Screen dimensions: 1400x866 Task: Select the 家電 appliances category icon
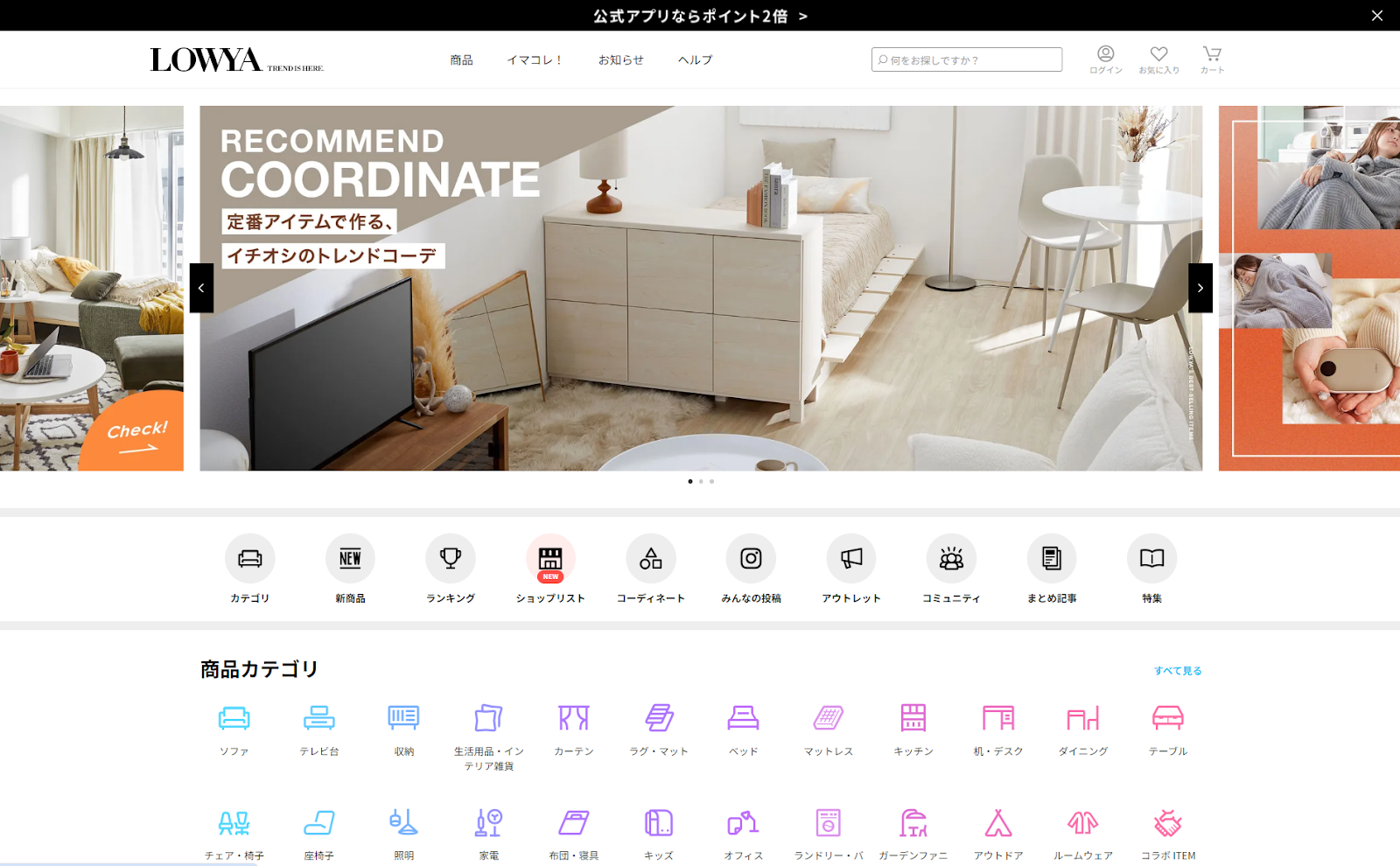pyautogui.click(x=488, y=823)
